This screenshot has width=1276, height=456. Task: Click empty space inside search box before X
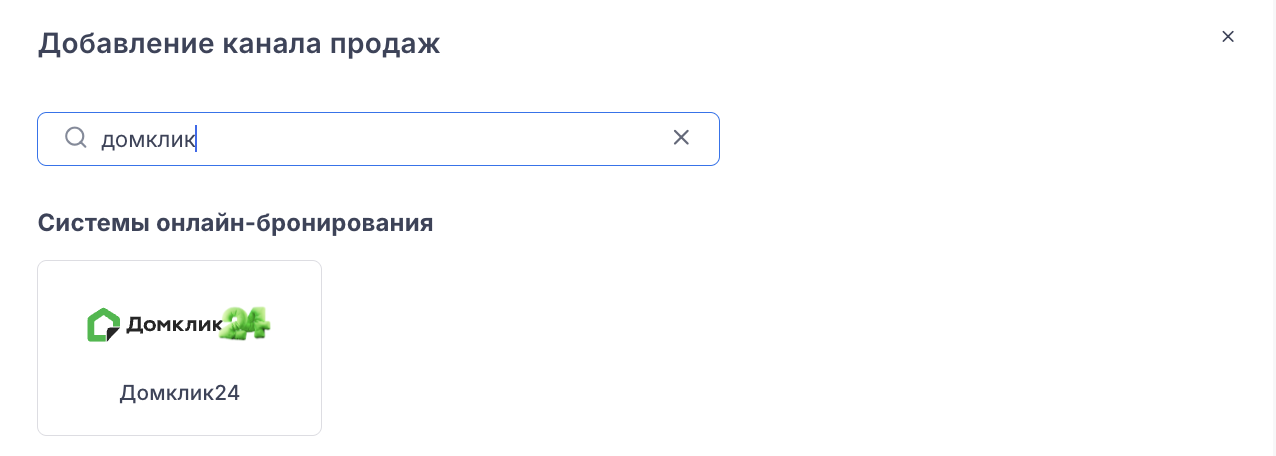[x=430, y=139]
